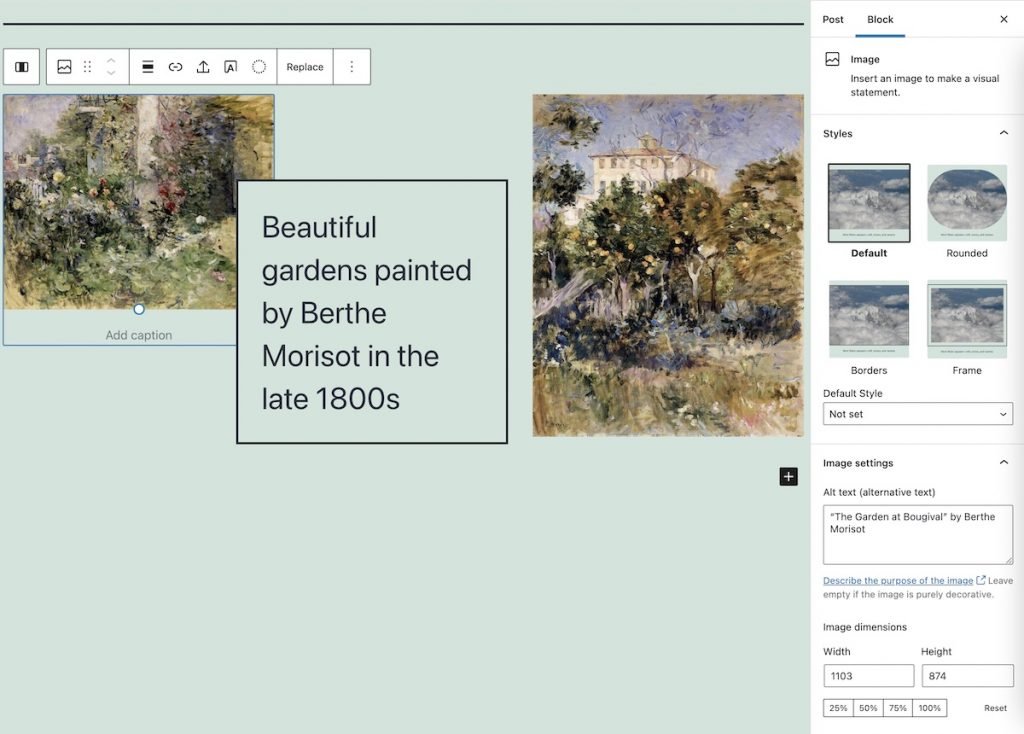Click the upload external image icon
The height and width of the screenshot is (734, 1024).
coord(203,67)
